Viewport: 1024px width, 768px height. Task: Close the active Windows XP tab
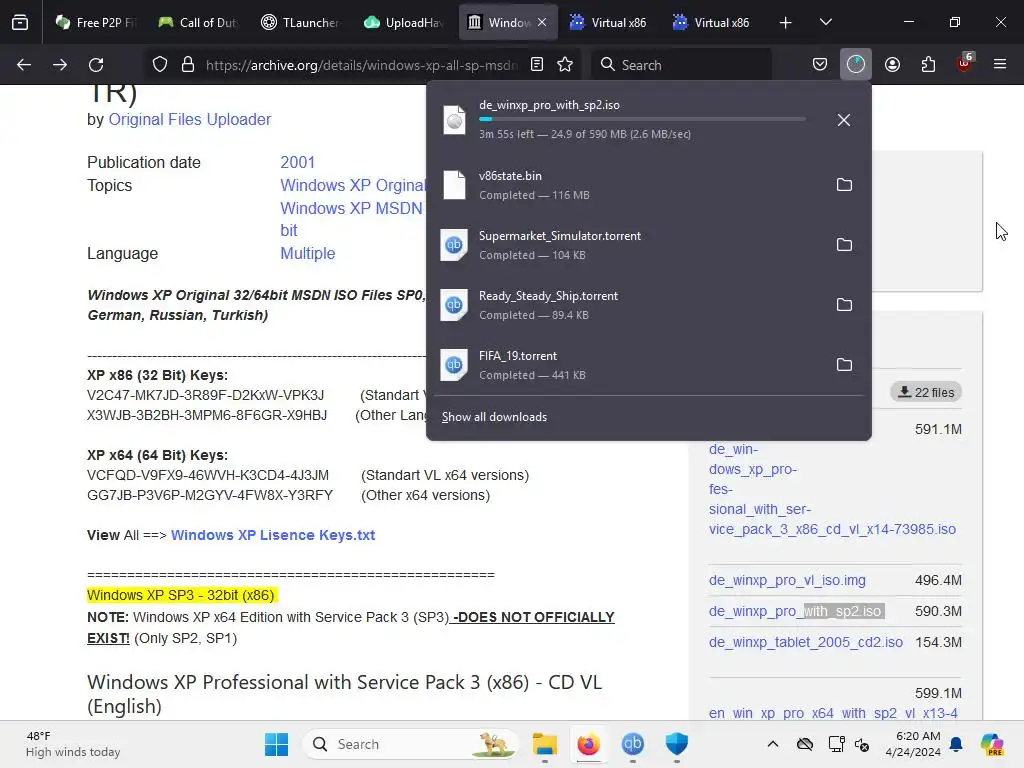tap(542, 23)
